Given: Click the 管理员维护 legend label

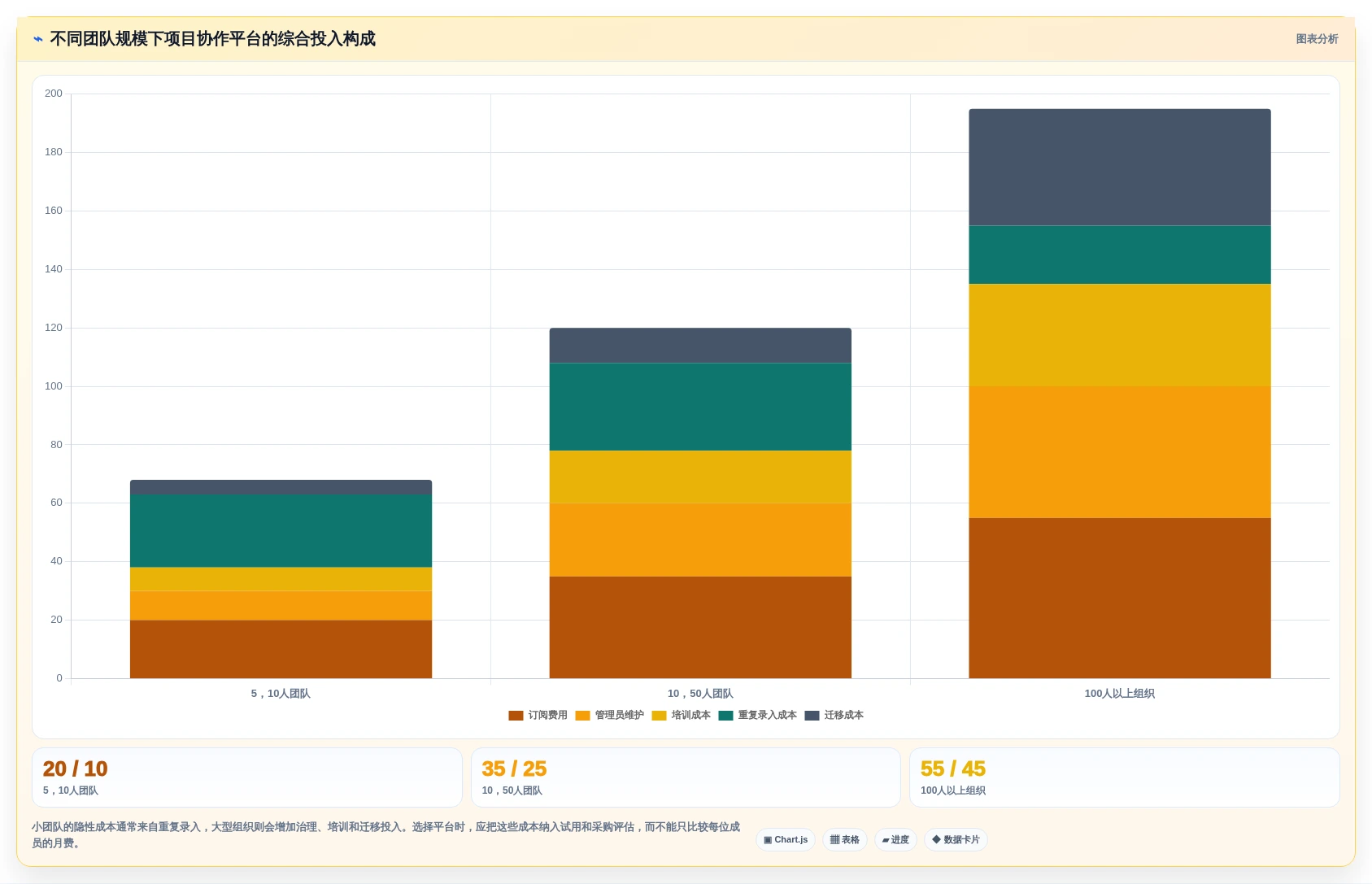Looking at the screenshot, I should 620,716.
